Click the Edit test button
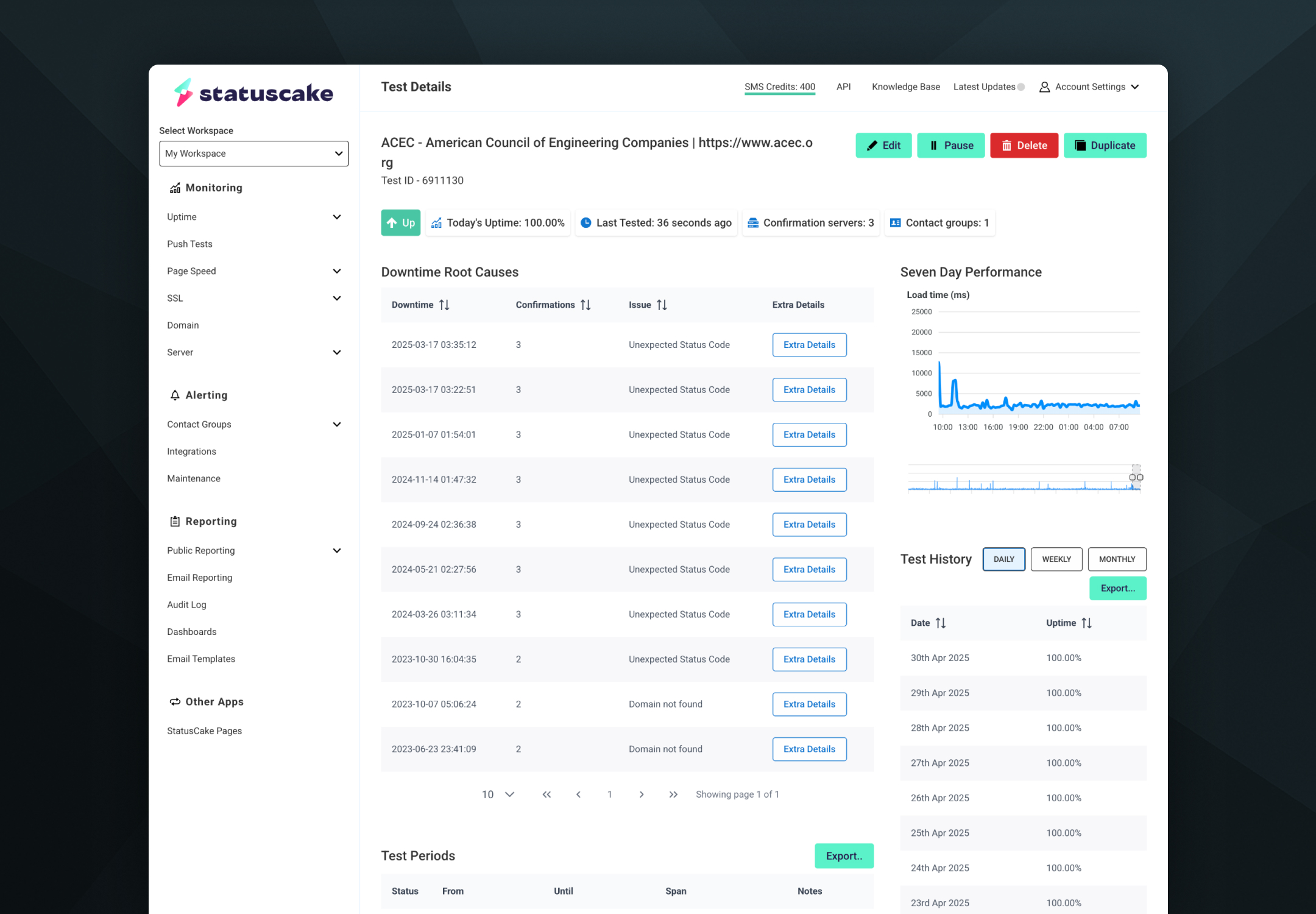The image size is (1316, 914). tap(883, 146)
